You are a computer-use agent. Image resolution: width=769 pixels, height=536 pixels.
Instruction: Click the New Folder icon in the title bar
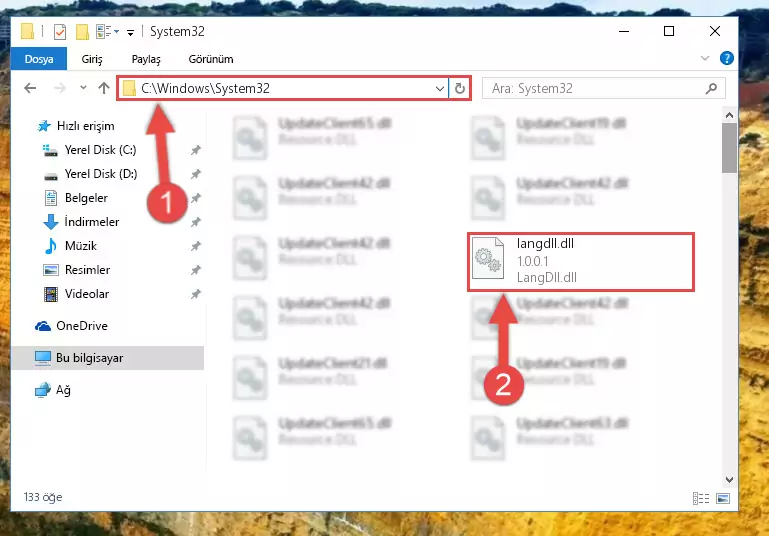pos(82,32)
